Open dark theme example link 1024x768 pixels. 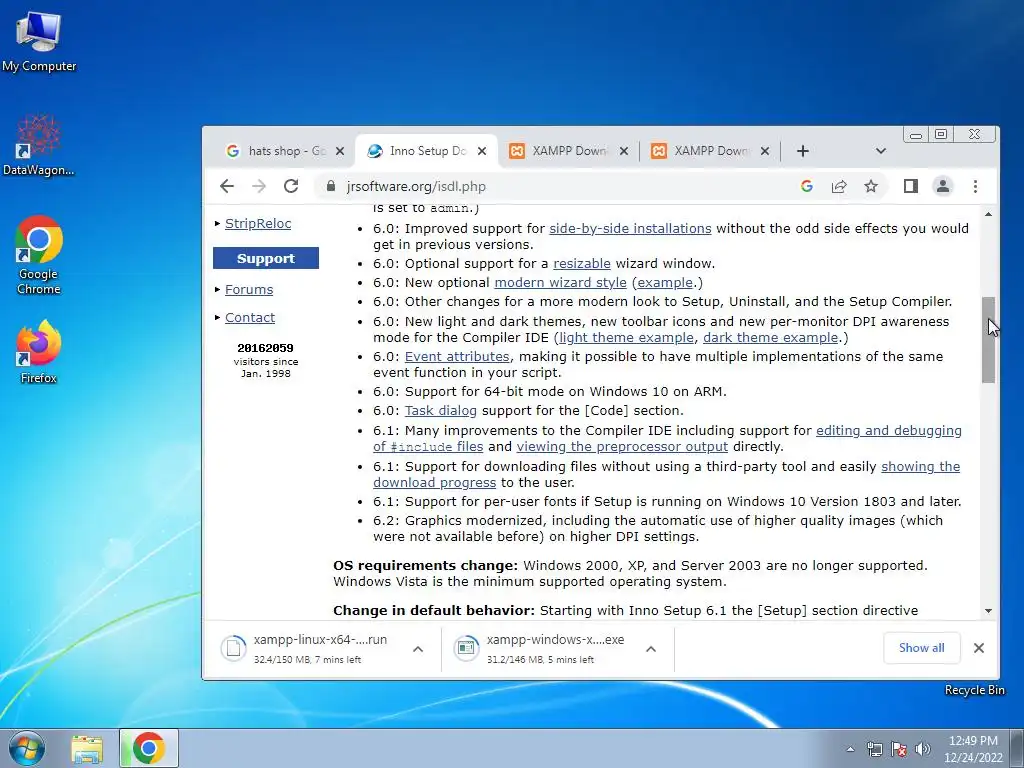(x=771, y=338)
